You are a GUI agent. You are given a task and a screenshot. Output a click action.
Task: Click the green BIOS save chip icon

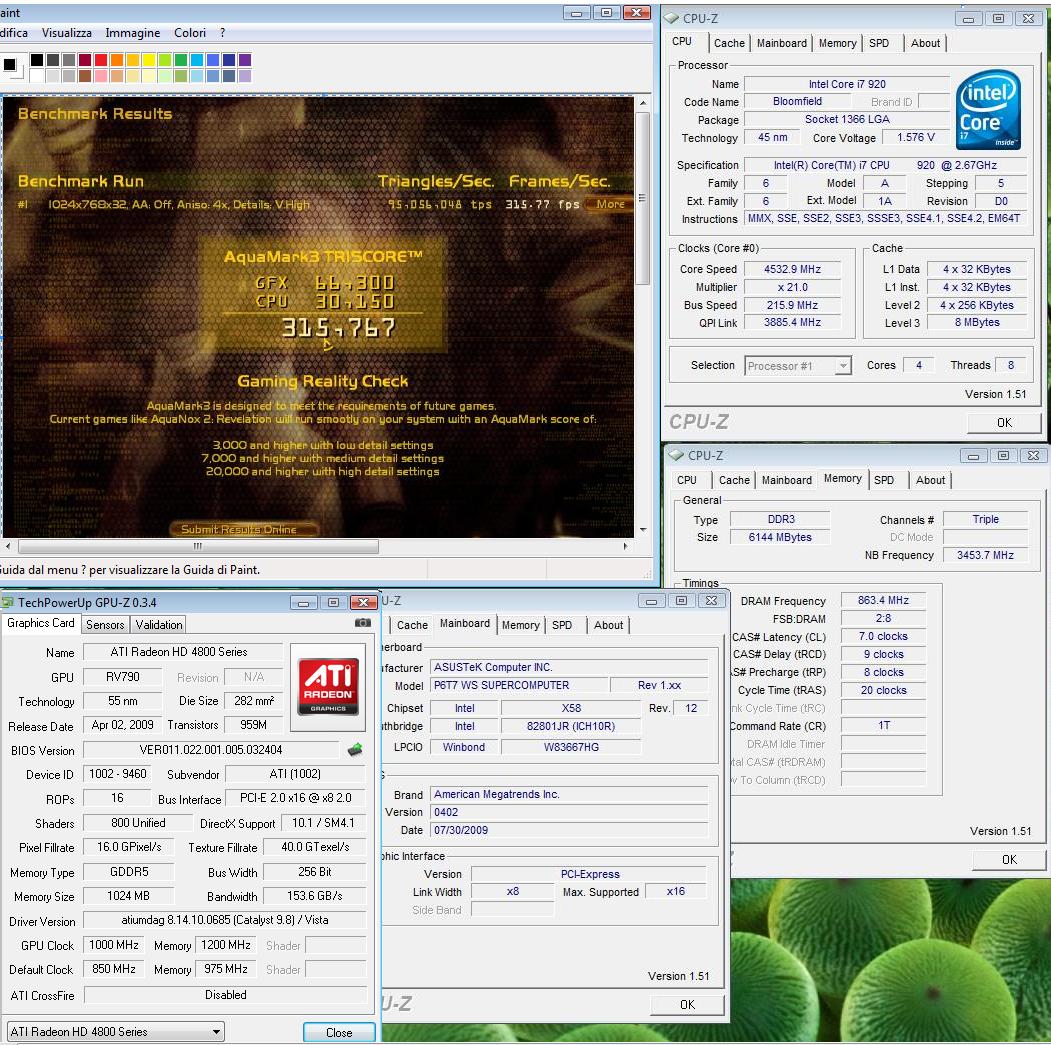[355, 749]
